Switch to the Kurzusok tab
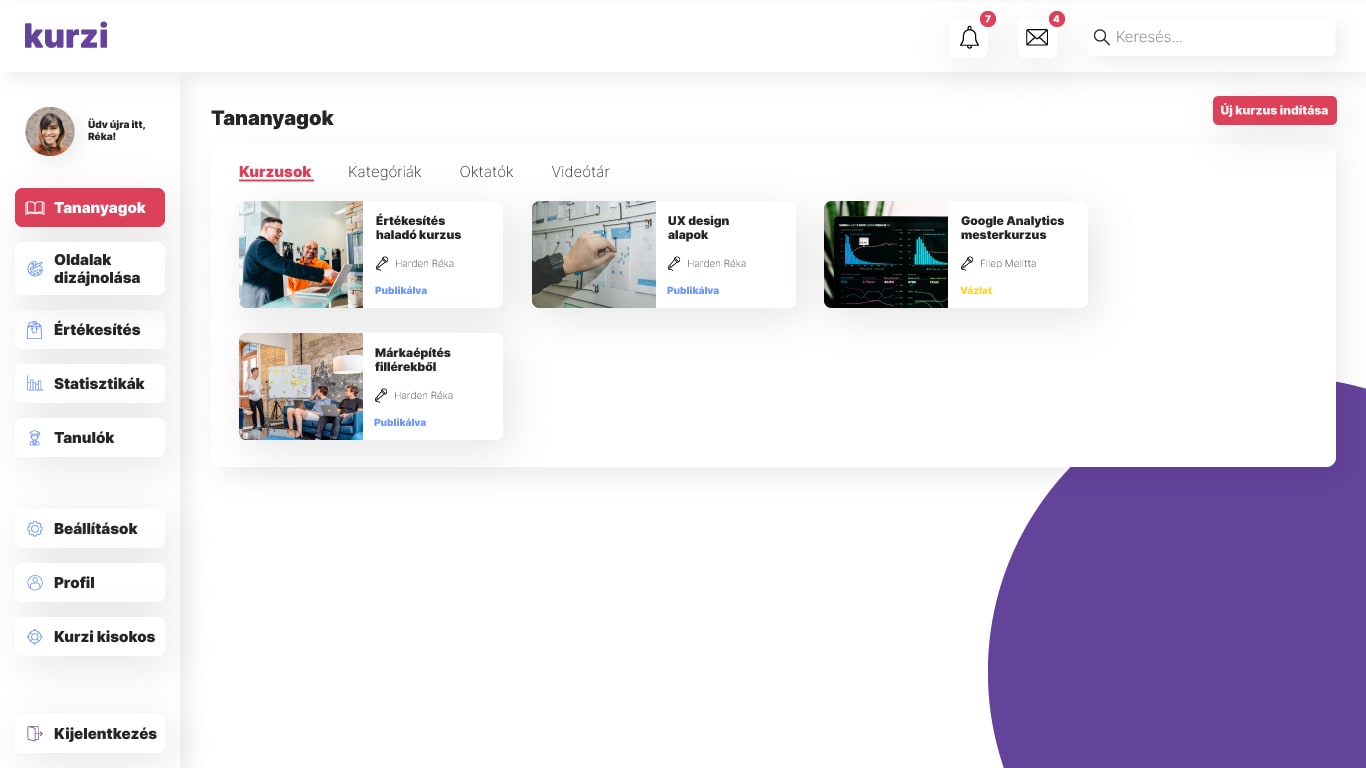 coord(275,172)
